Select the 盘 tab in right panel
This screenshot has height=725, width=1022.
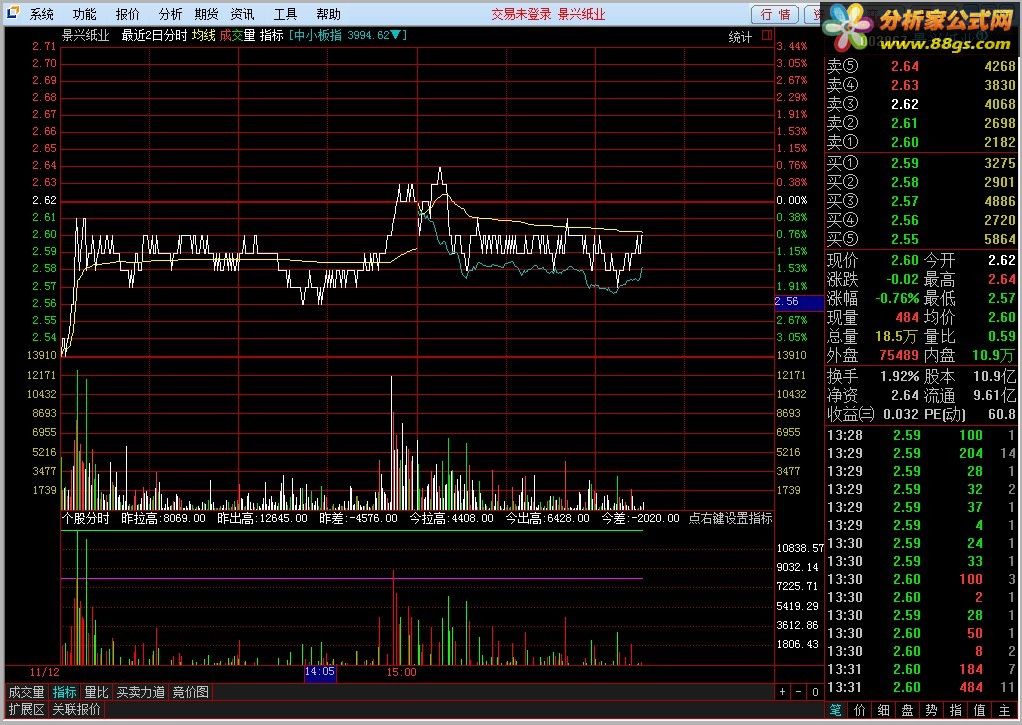click(907, 710)
